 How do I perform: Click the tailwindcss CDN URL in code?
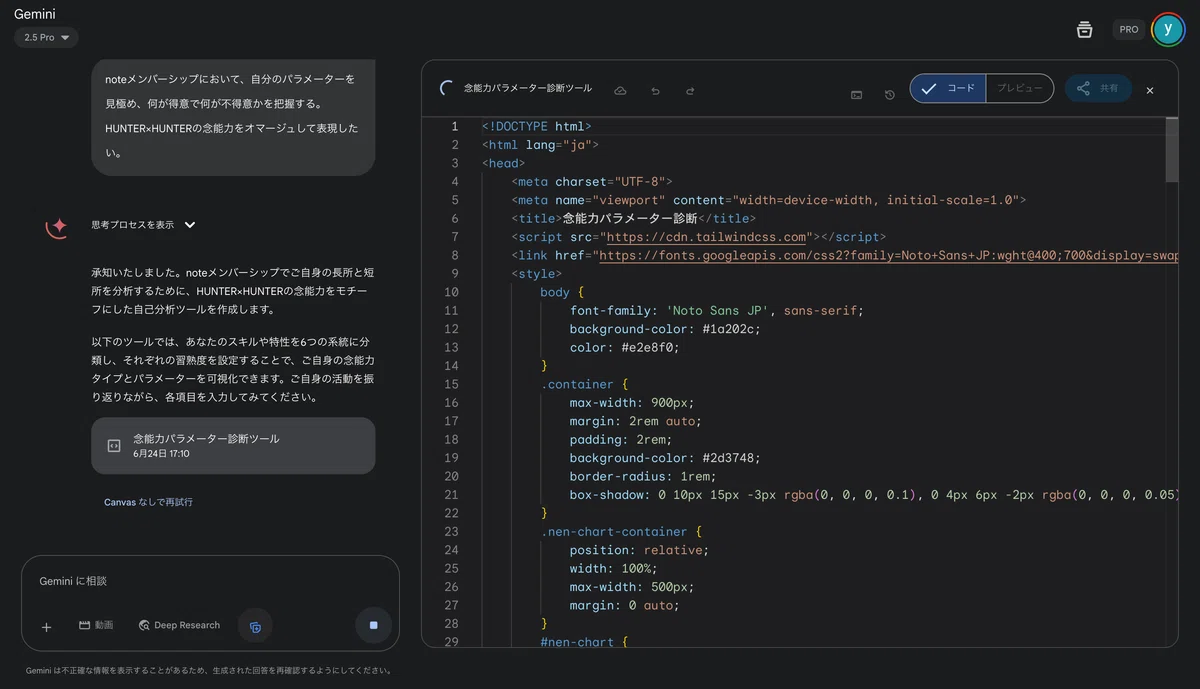point(706,237)
